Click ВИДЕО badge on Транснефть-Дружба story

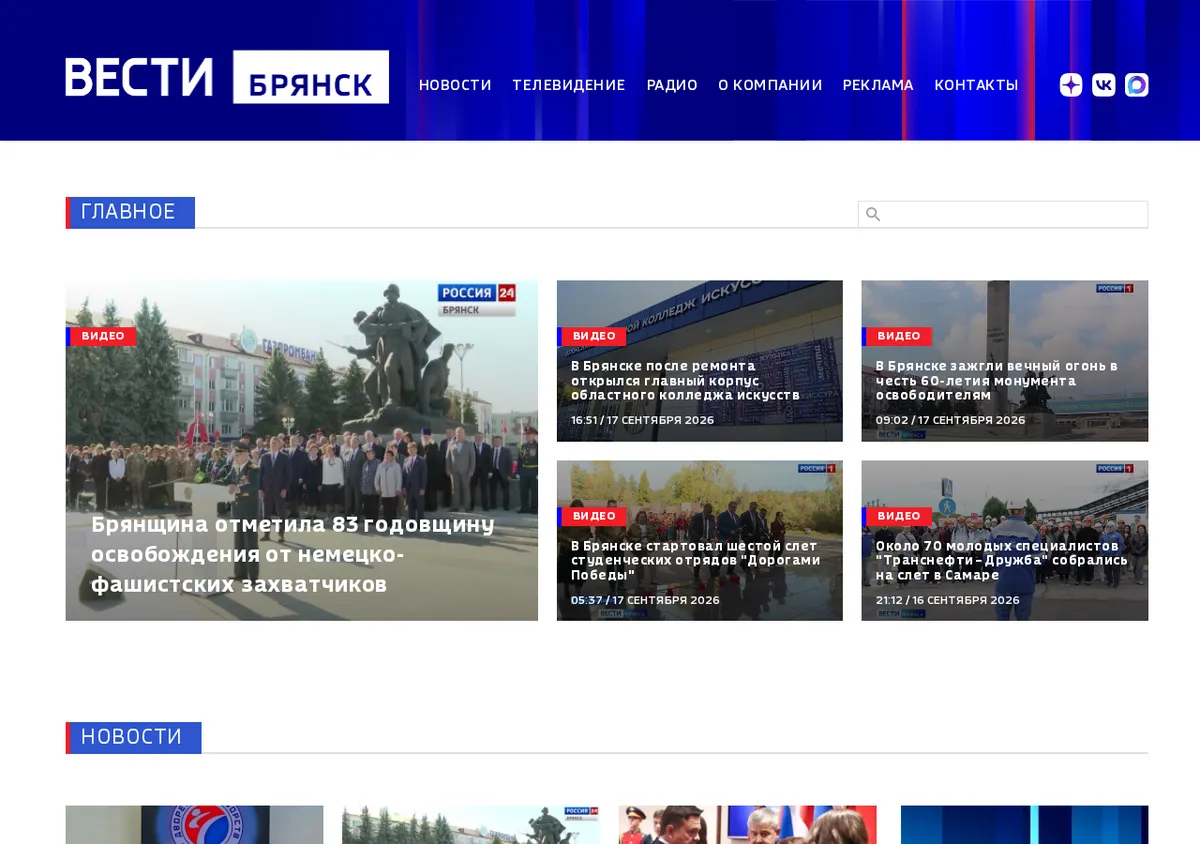[x=897, y=516]
